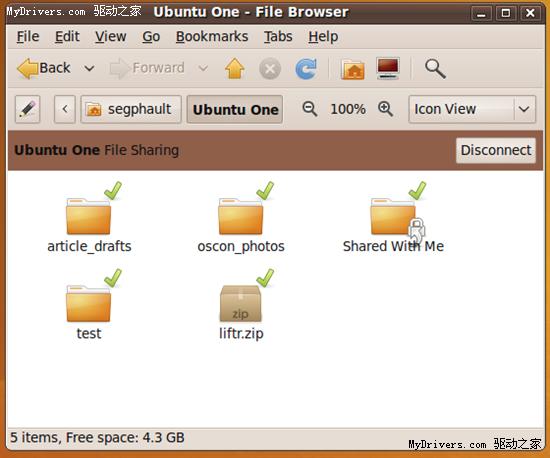Open the Back history dropdown arrow
550x458 pixels.
pos(89,68)
